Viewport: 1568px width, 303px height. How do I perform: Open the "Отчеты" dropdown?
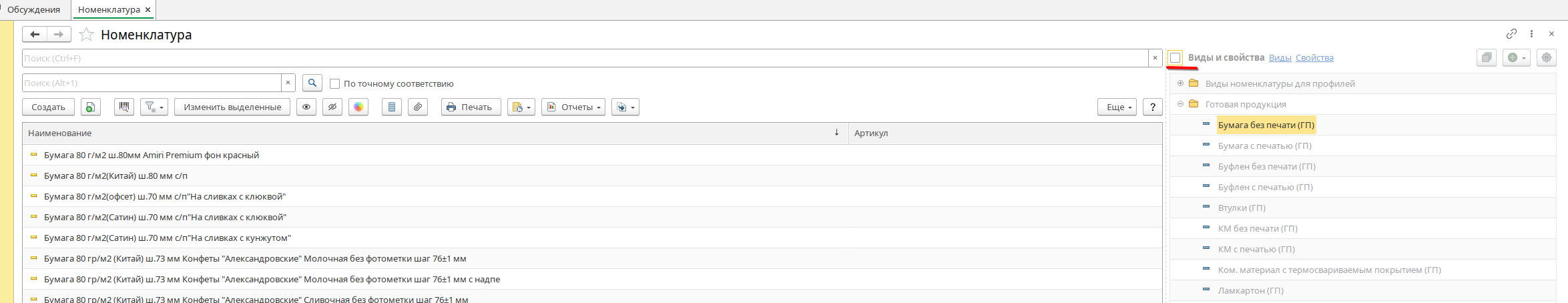click(573, 107)
